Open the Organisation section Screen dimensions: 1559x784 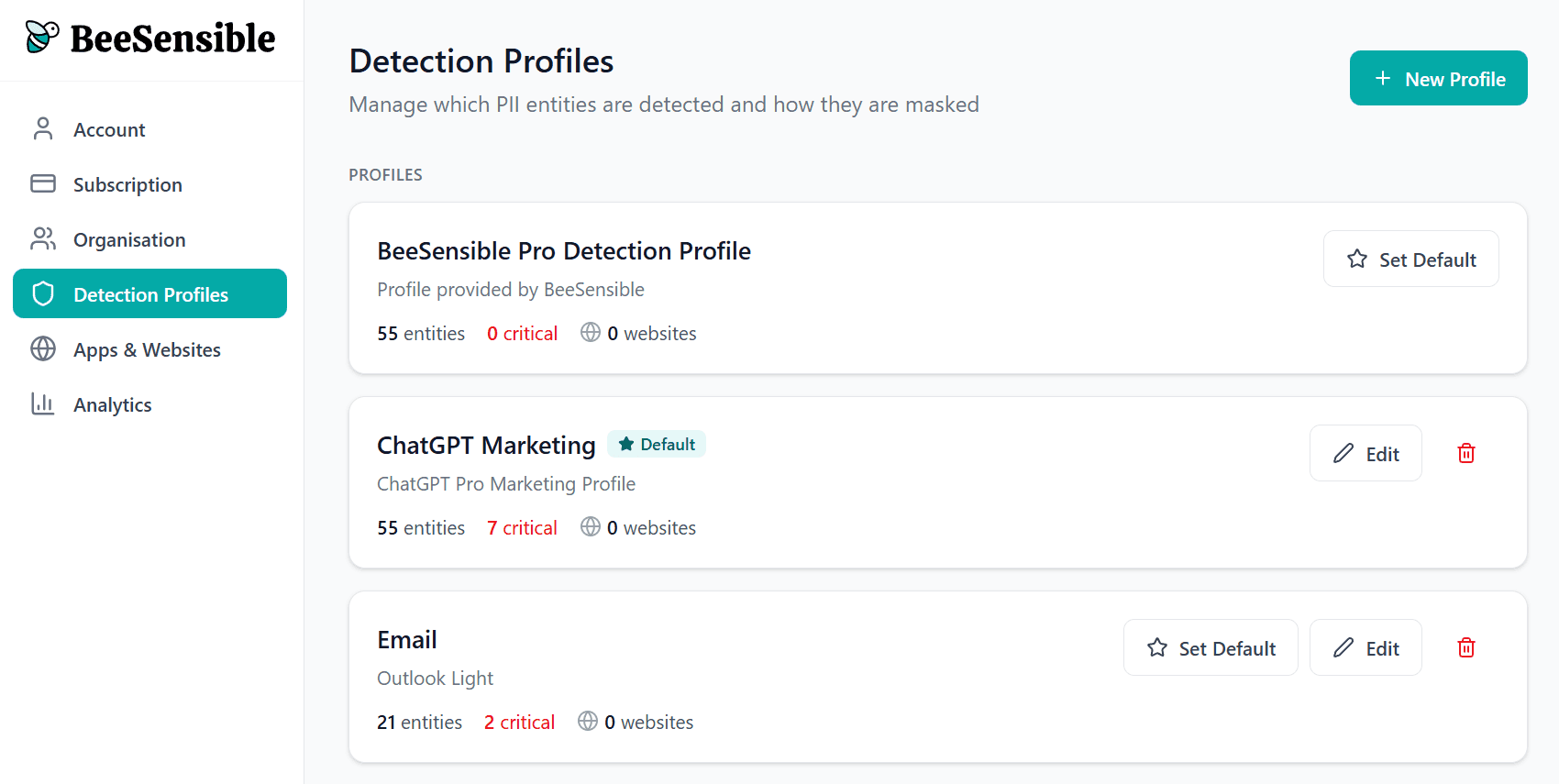[x=129, y=239]
